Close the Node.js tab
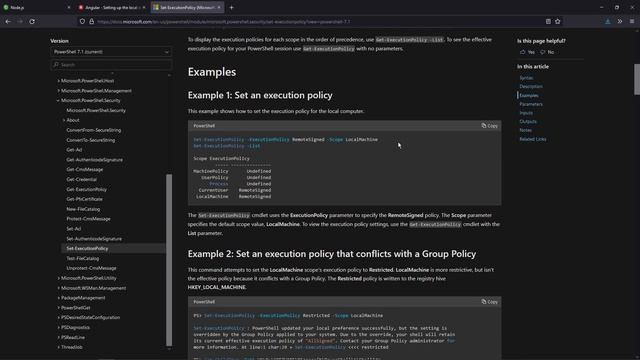This screenshot has width=640, height=360. [68, 7]
